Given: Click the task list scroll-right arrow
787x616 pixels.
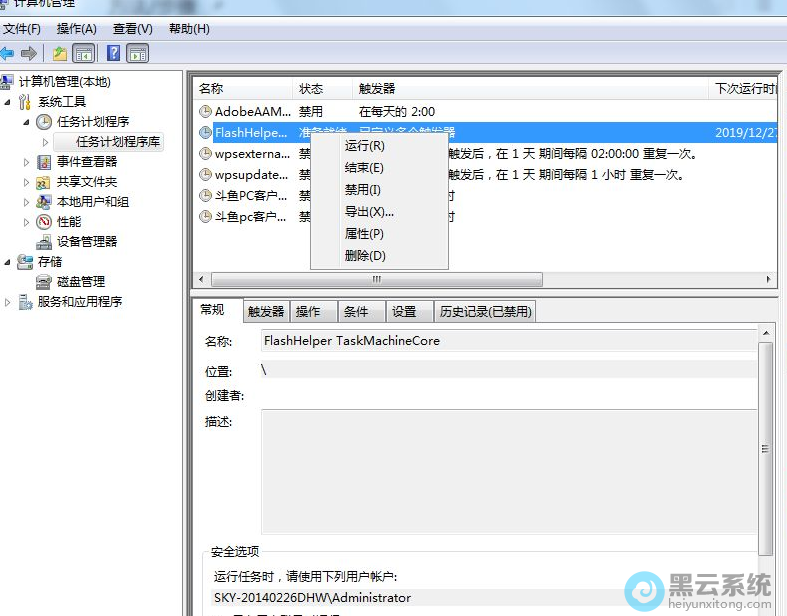Looking at the screenshot, I should 768,279.
